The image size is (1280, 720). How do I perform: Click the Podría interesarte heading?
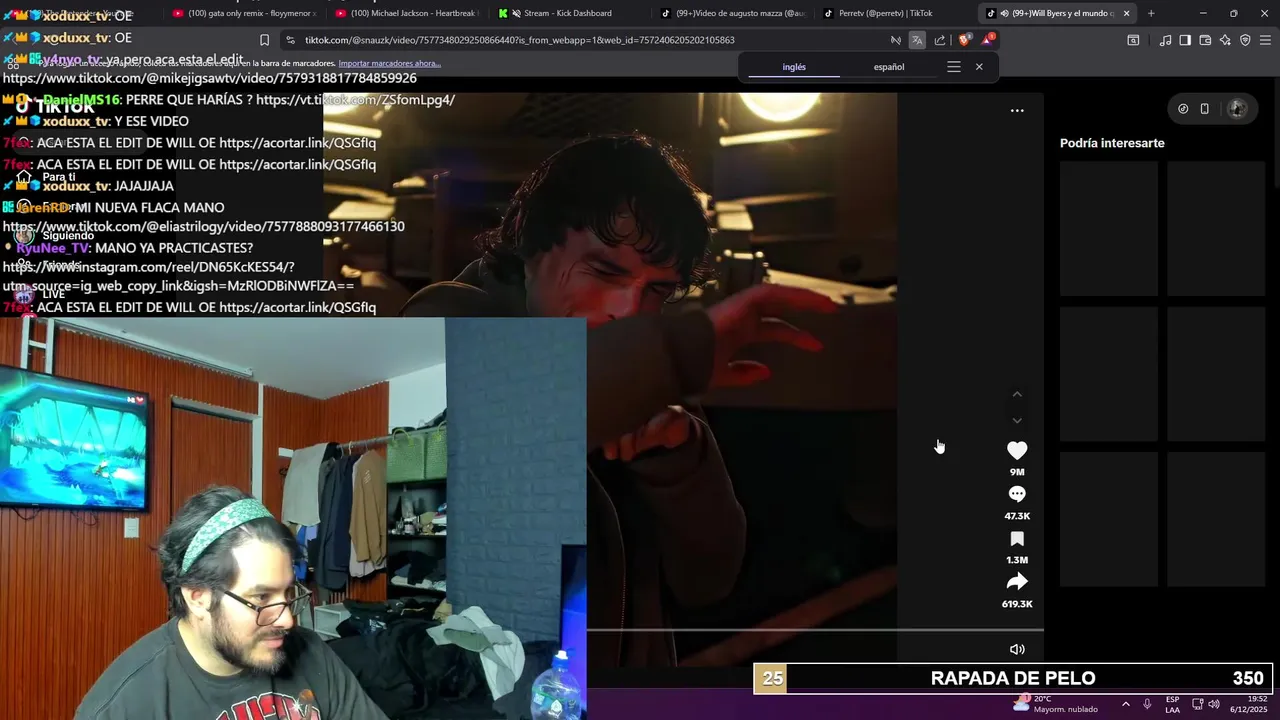(x=1112, y=143)
